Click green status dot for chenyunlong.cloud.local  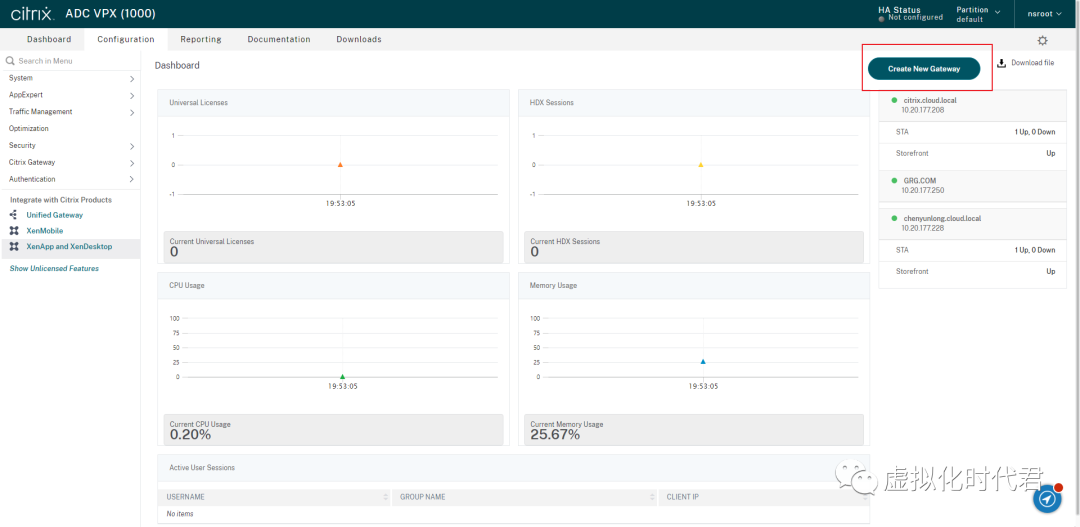pos(894,218)
